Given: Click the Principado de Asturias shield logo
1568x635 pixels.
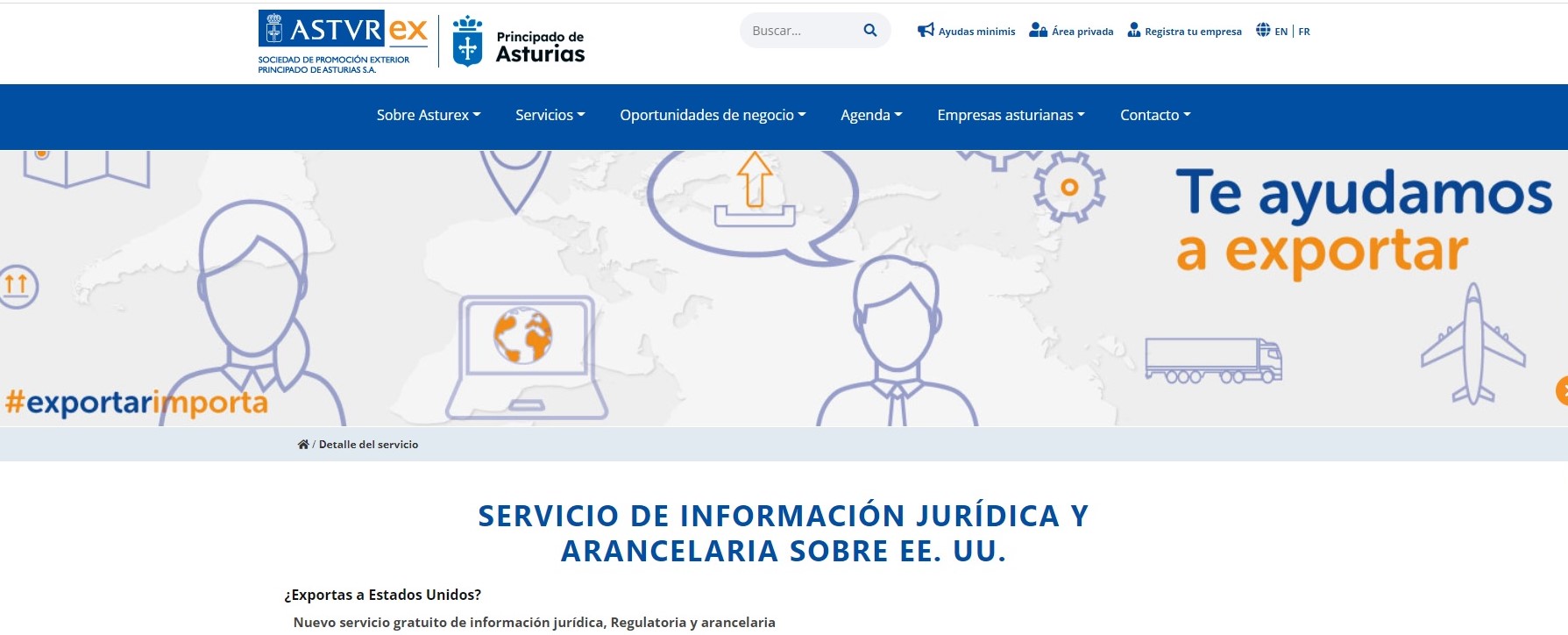Looking at the screenshot, I should pos(467,41).
